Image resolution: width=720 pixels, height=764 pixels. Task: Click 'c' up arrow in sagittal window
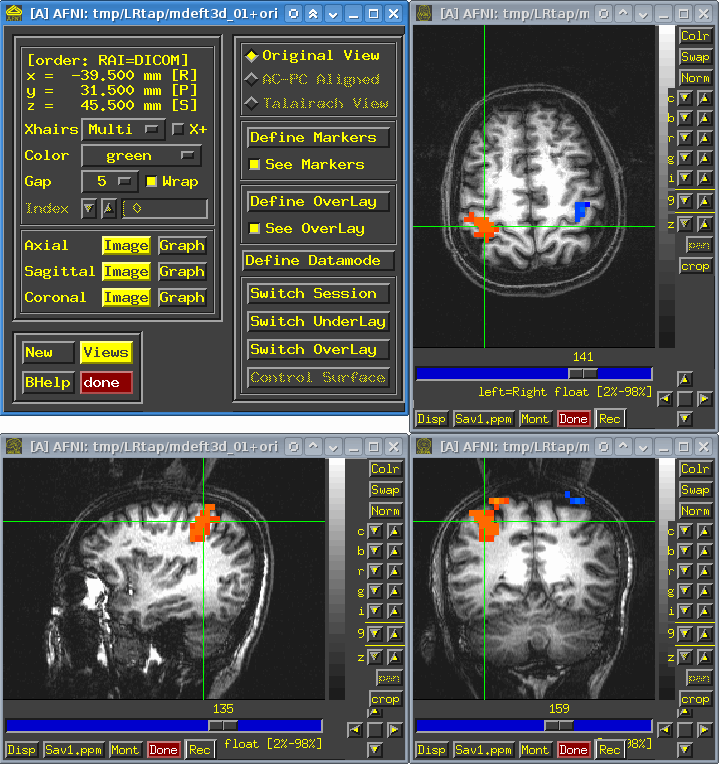[x=394, y=531]
